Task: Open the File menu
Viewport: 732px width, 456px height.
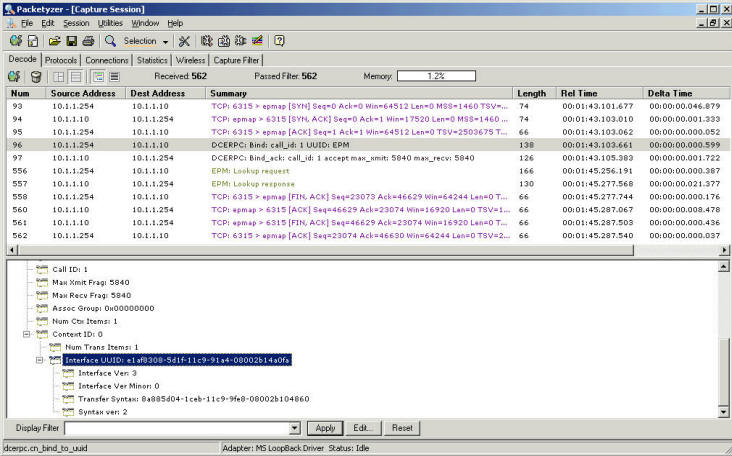Action: pyautogui.click(x=27, y=23)
